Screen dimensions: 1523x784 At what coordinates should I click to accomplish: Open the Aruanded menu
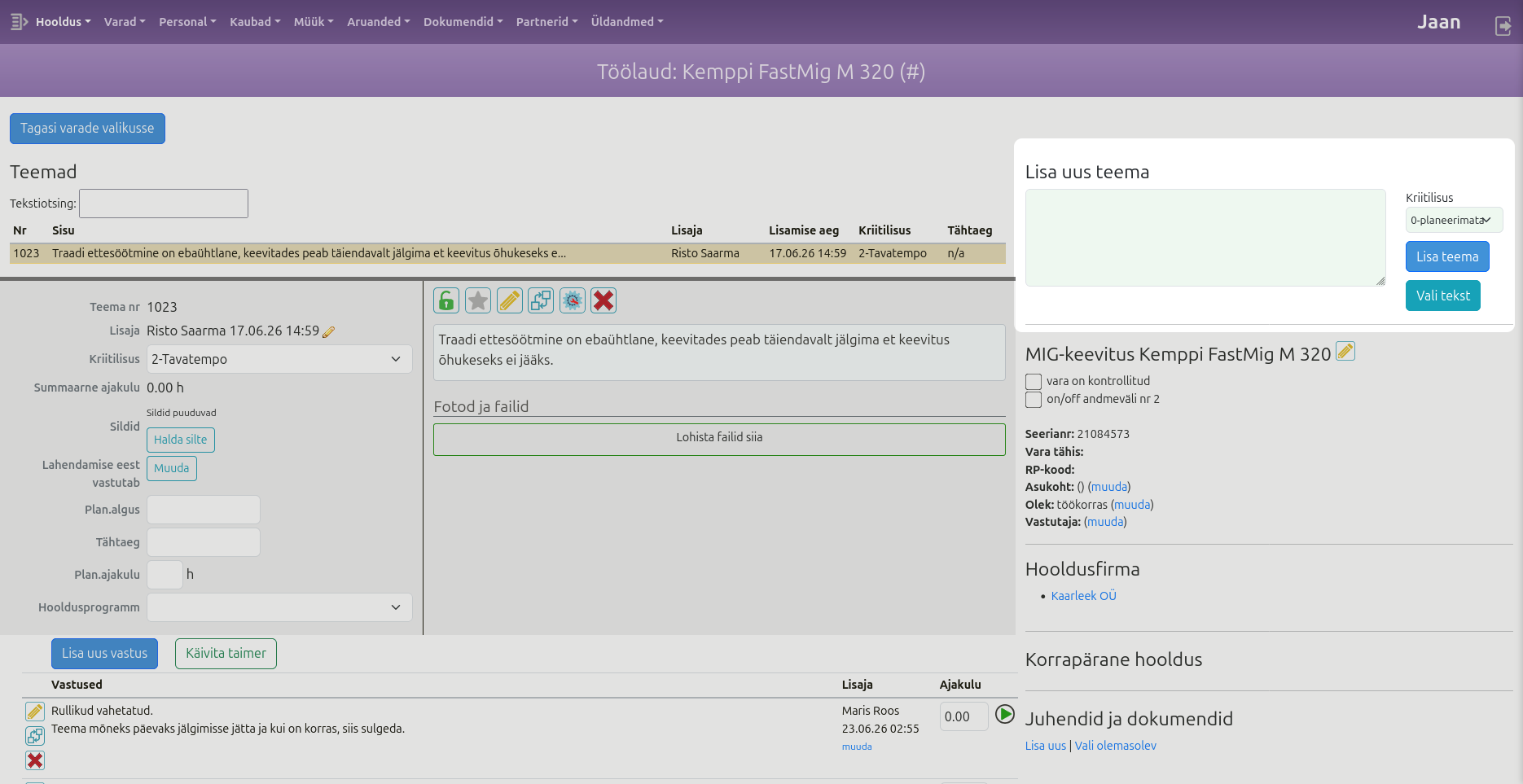tap(379, 22)
